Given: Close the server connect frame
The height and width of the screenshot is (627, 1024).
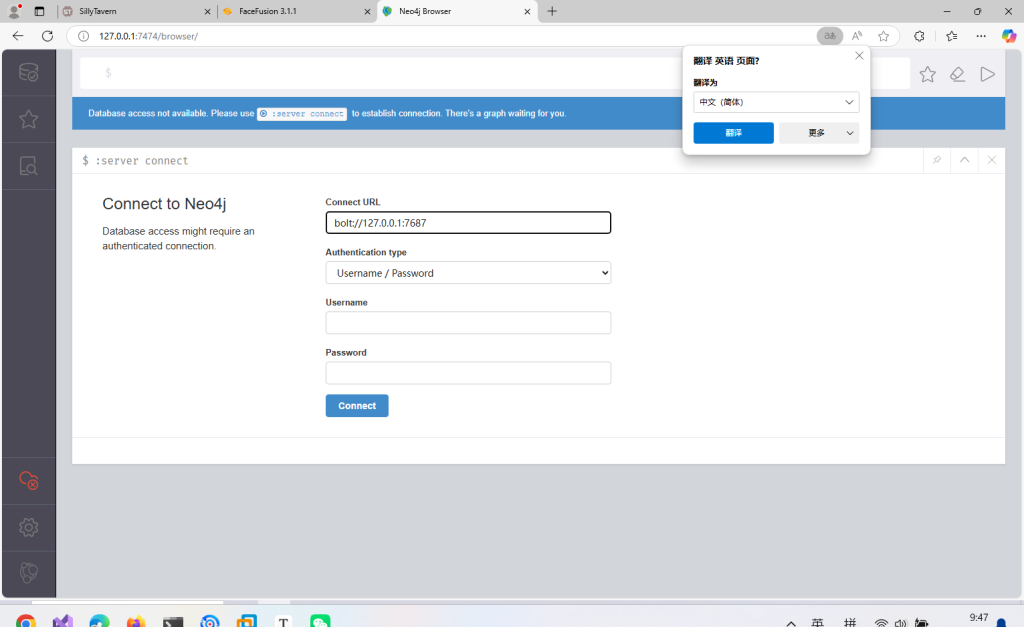Looking at the screenshot, I should tap(991, 160).
